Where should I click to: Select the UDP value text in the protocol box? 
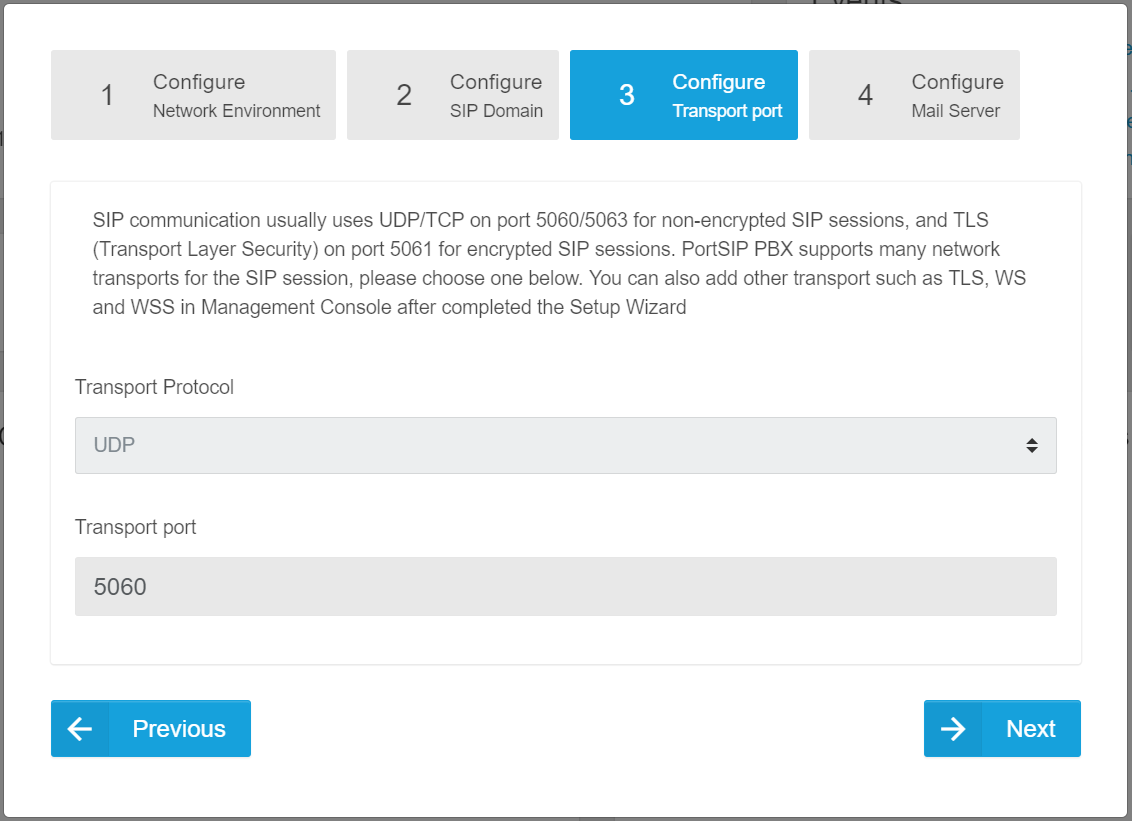(x=114, y=445)
